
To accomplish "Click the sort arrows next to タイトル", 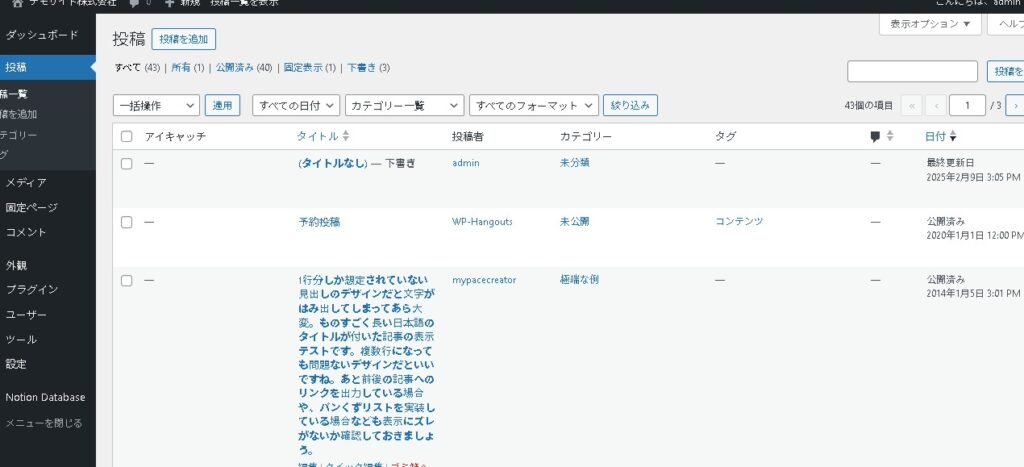I will pos(346,136).
